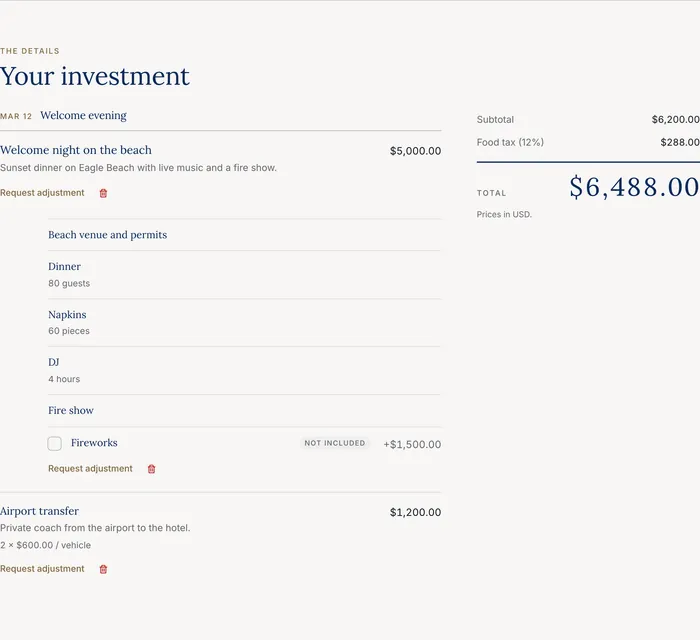Viewport: 700px width, 640px height.
Task: Click the Fireworks label
Action: pyautogui.click(x=94, y=443)
